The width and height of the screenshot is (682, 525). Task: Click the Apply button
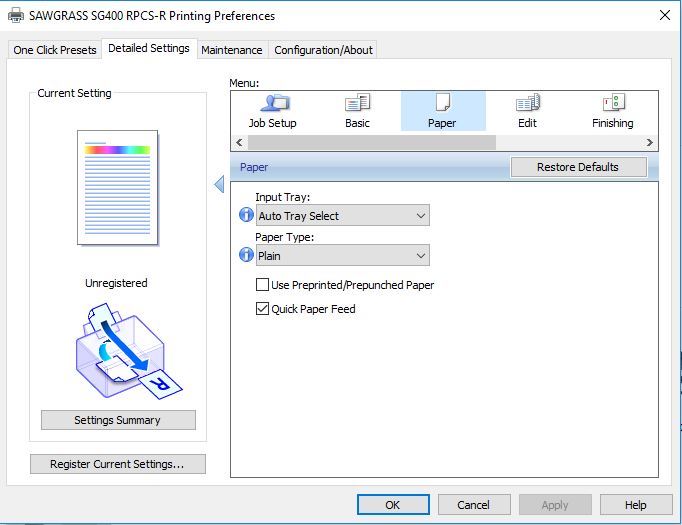tap(555, 505)
